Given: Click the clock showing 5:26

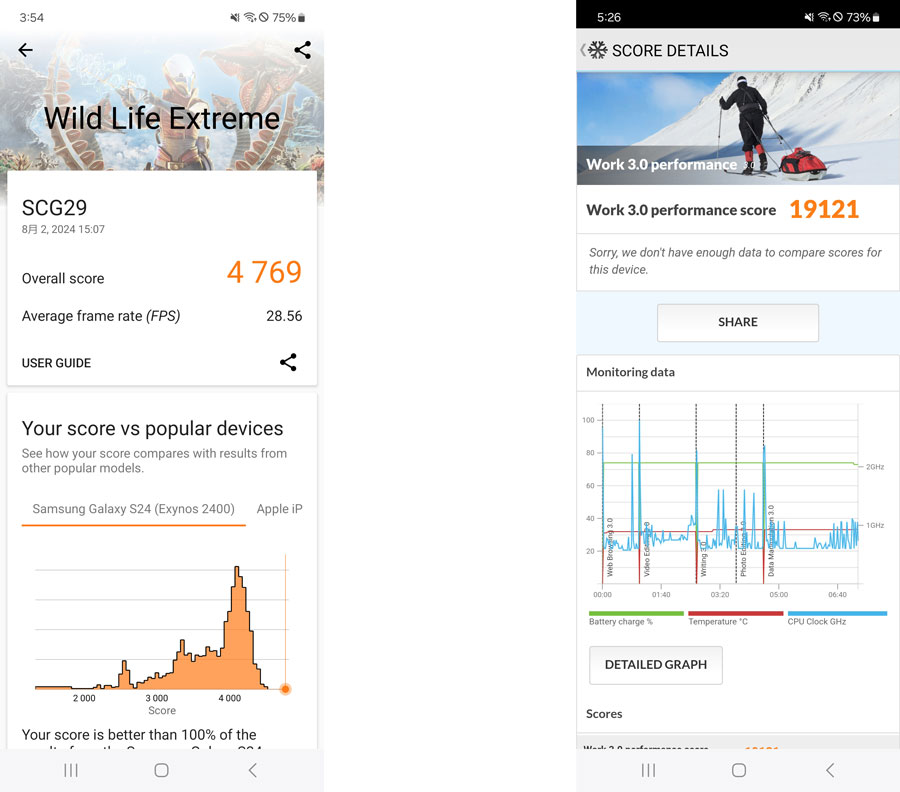Looking at the screenshot, I should tap(608, 18).
